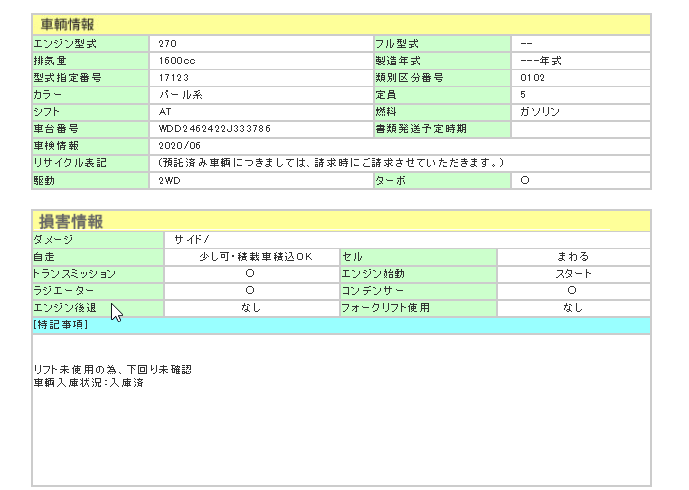Click the 損害情報 section header
Image resolution: width=689 pixels, height=490 pixels.
tap(70, 221)
